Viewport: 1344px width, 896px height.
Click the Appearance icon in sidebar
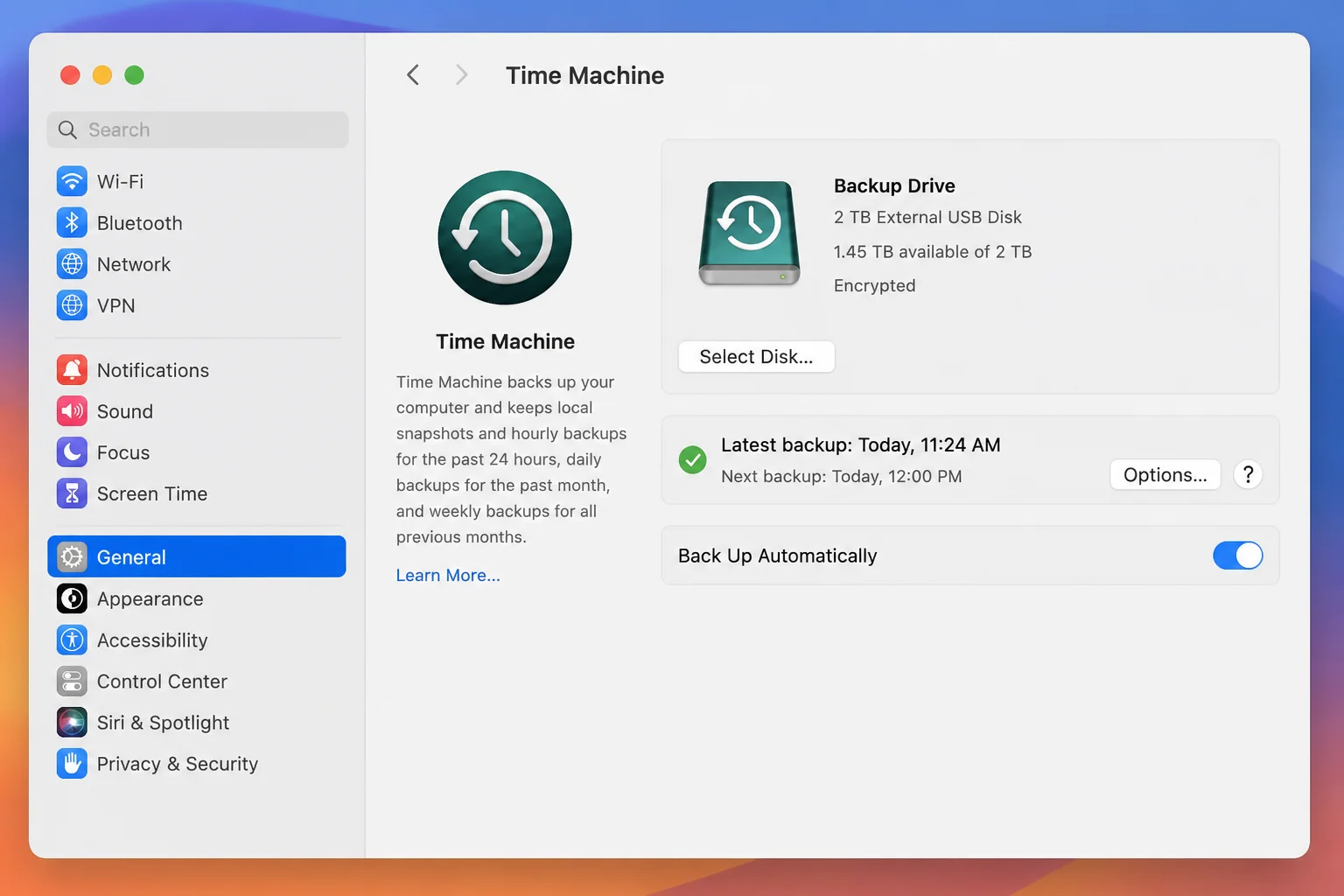point(72,598)
